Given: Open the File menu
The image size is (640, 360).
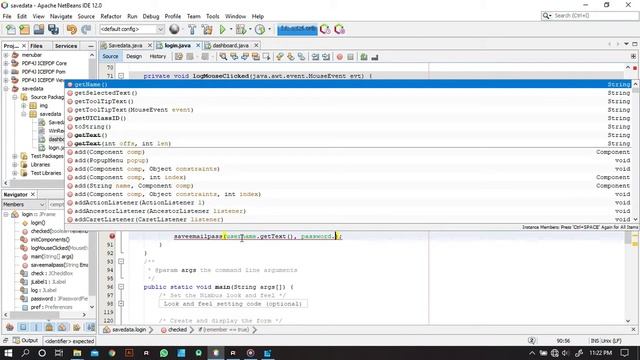Looking at the screenshot, I should click(x=7, y=16).
